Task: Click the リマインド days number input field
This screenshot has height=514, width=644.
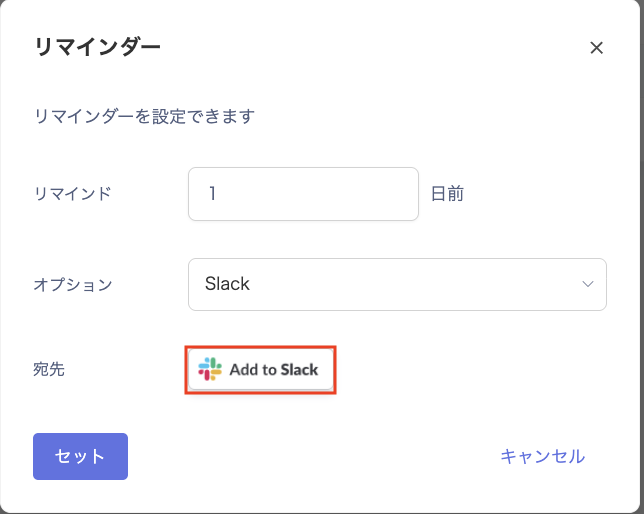Action: click(303, 194)
